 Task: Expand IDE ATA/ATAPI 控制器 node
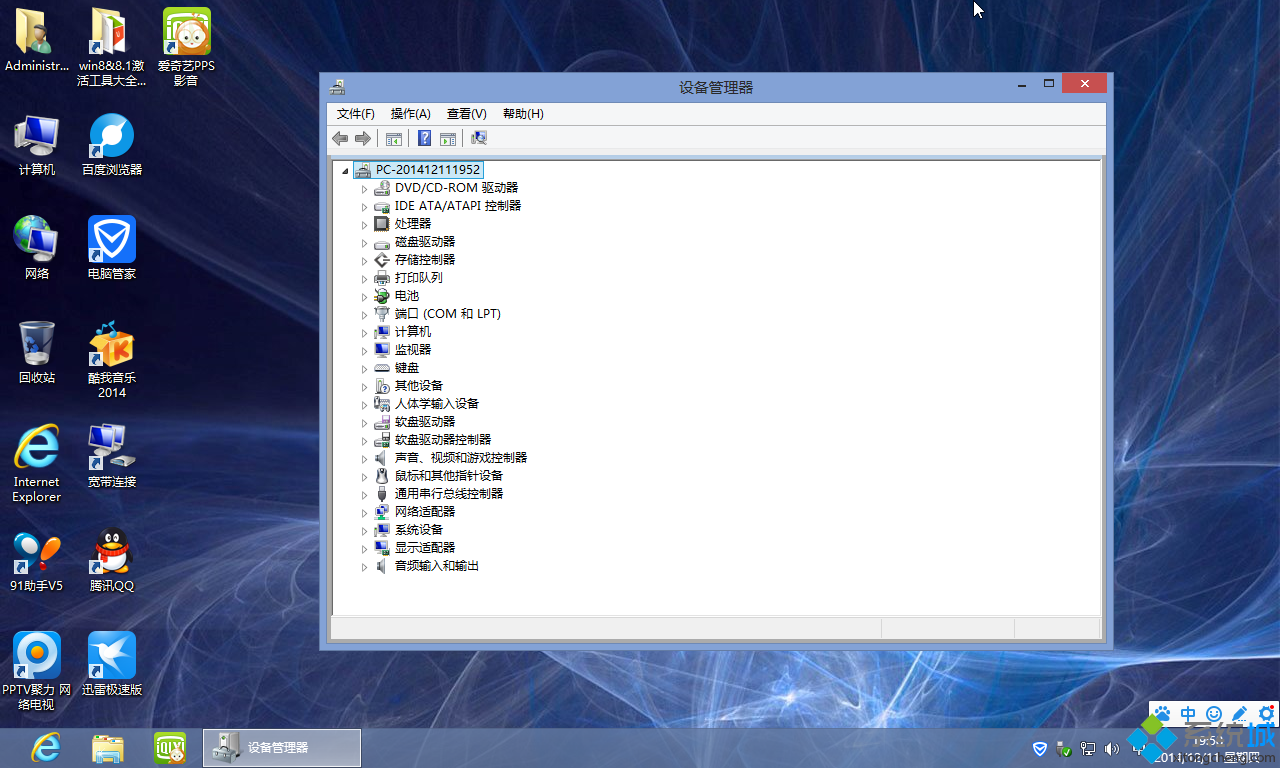tap(365, 207)
